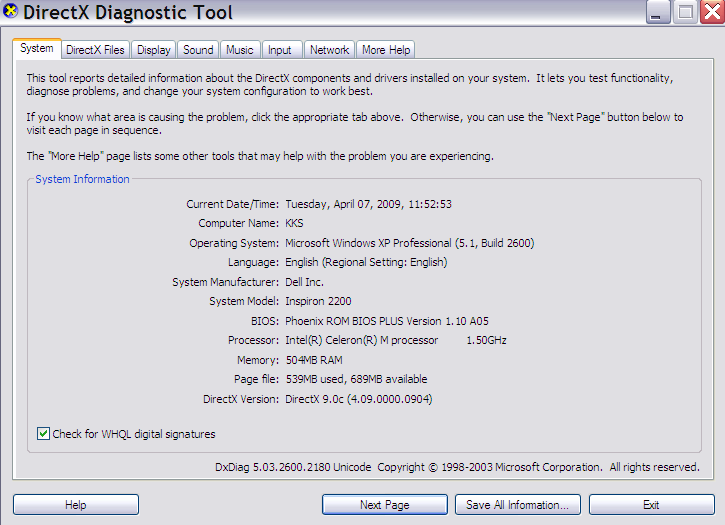View the Network tab

click(329, 50)
